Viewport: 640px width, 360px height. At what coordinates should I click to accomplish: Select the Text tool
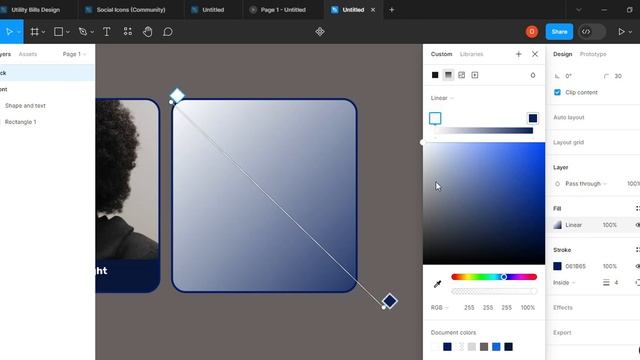[x=107, y=31]
